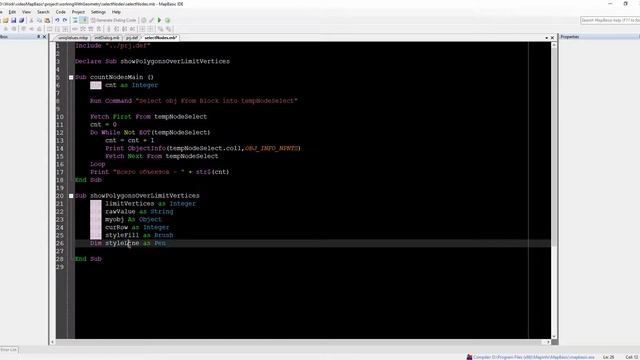Open the View menu

coord(26,12)
